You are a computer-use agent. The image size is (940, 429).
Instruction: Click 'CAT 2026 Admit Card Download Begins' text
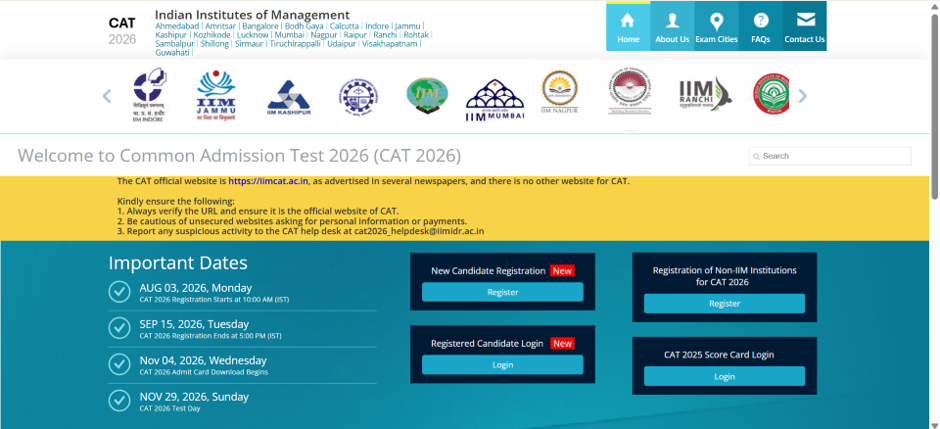tap(203, 372)
